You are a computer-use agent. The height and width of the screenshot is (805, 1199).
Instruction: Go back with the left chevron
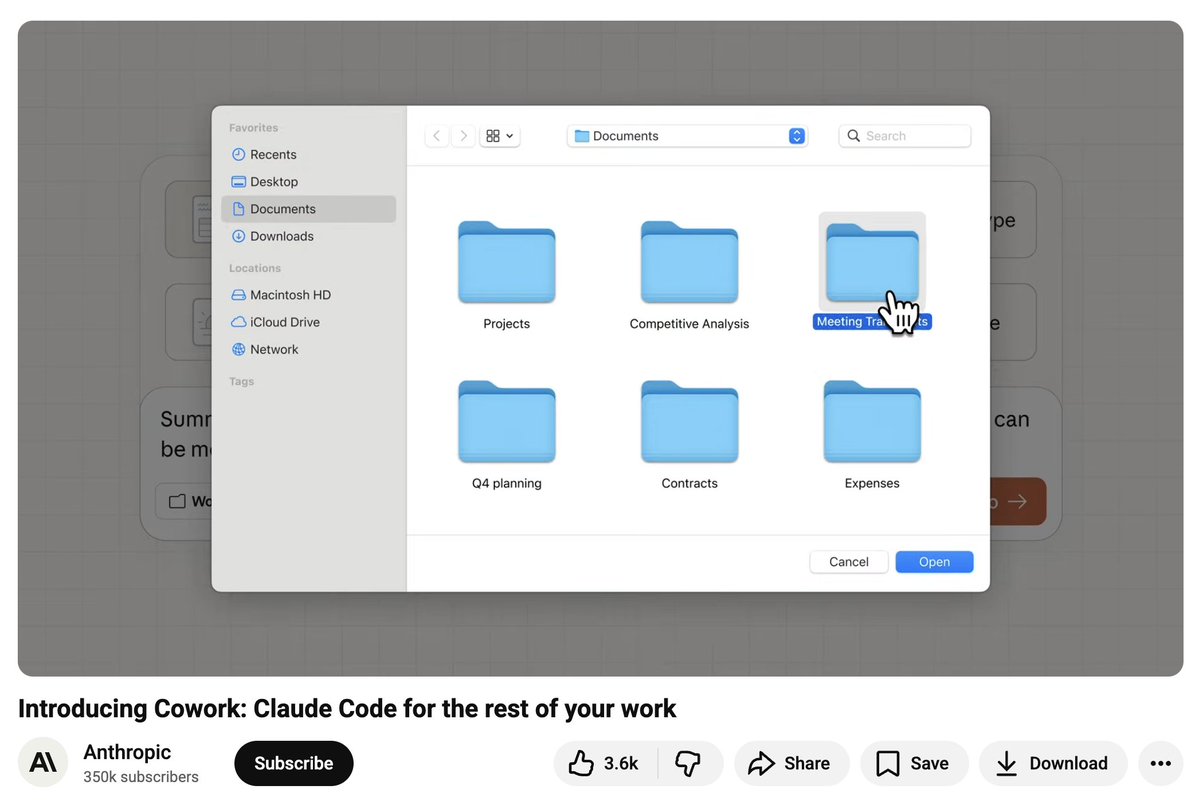437,136
